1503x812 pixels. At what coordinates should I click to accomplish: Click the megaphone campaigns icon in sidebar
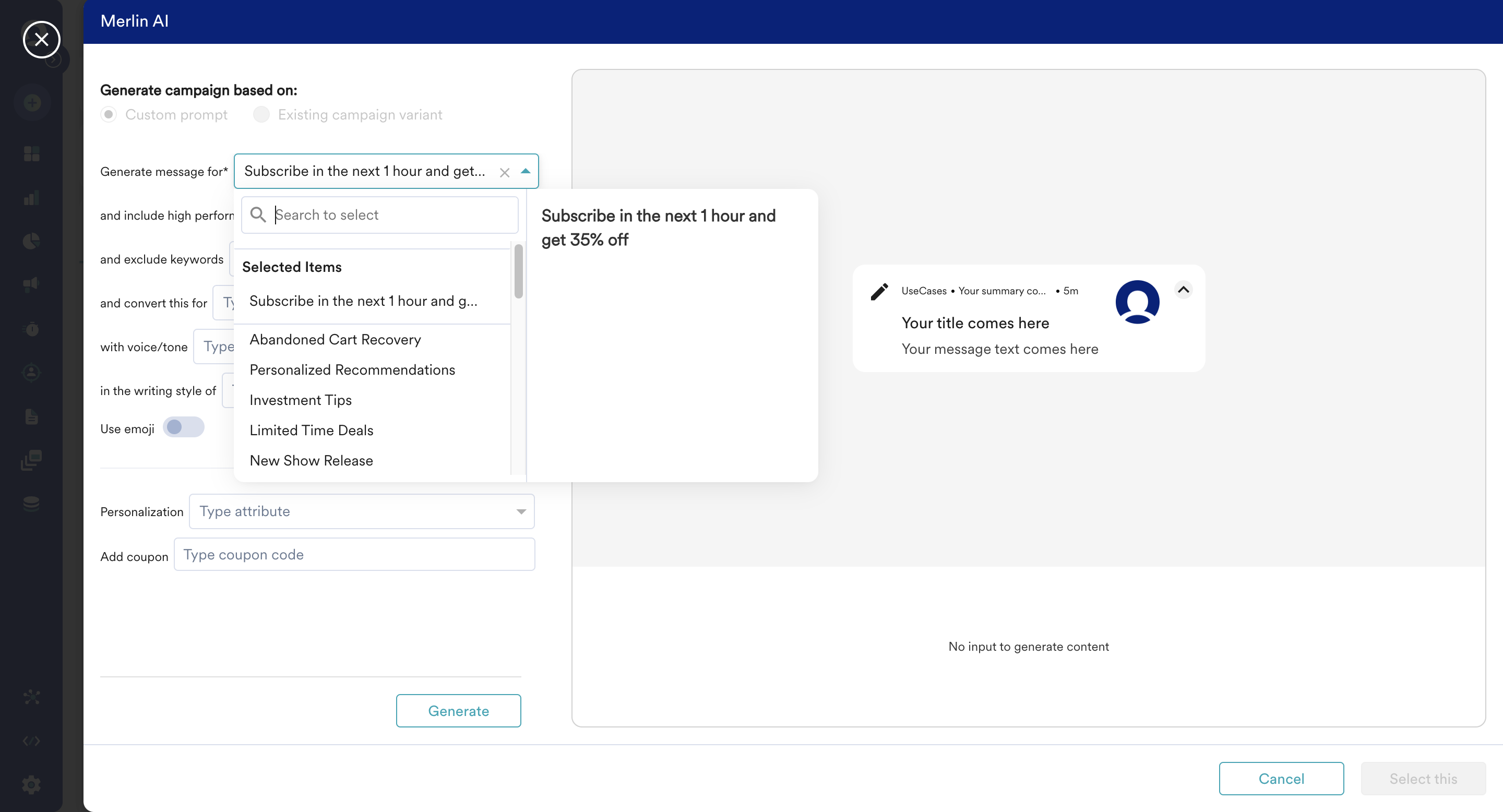click(31, 284)
